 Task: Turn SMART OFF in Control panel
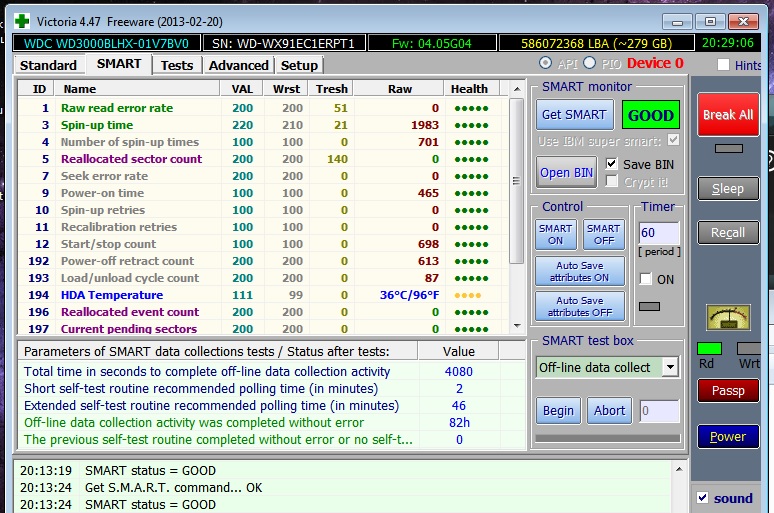pyautogui.click(x=603, y=234)
